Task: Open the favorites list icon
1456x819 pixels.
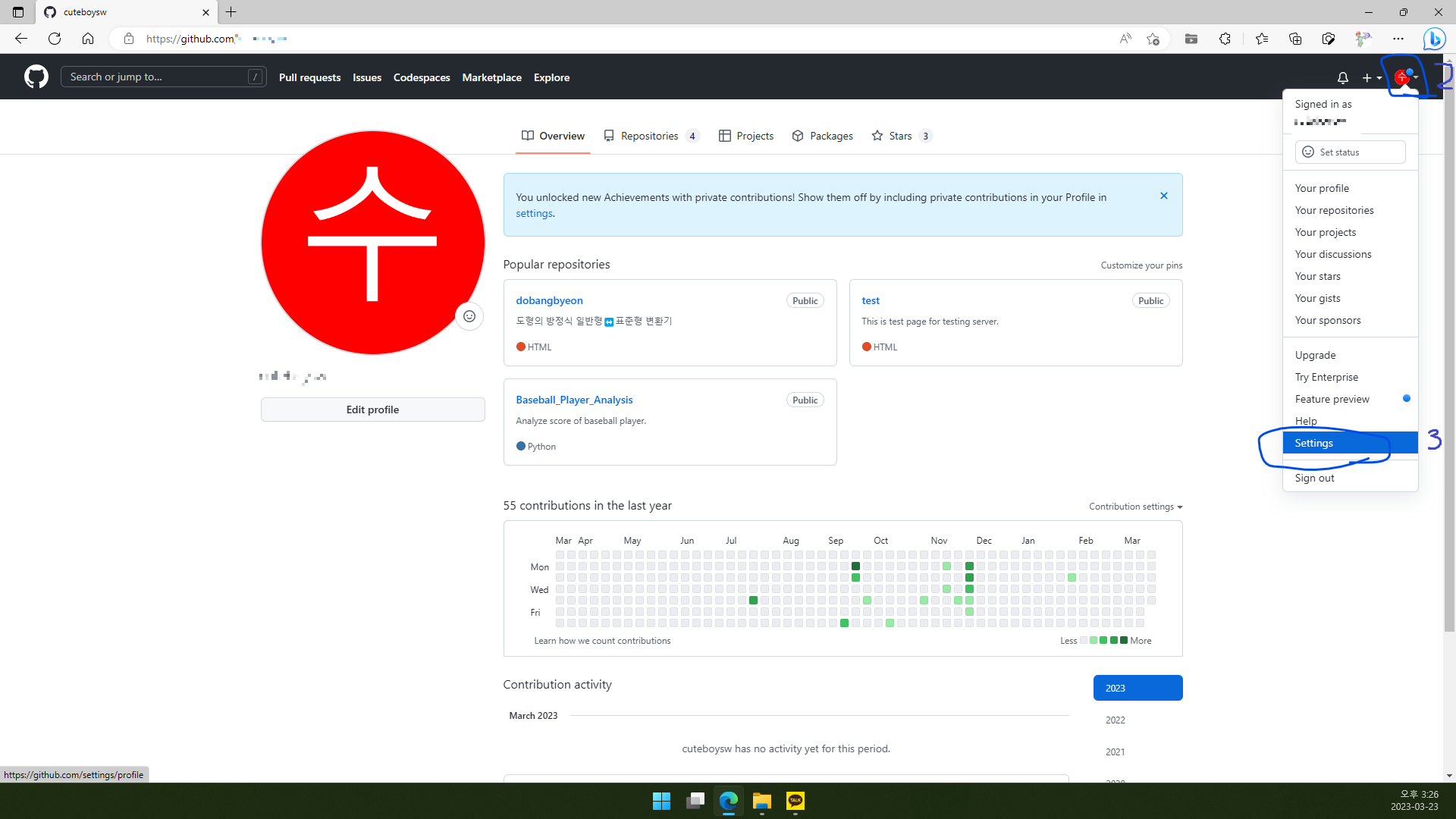Action: (1262, 39)
